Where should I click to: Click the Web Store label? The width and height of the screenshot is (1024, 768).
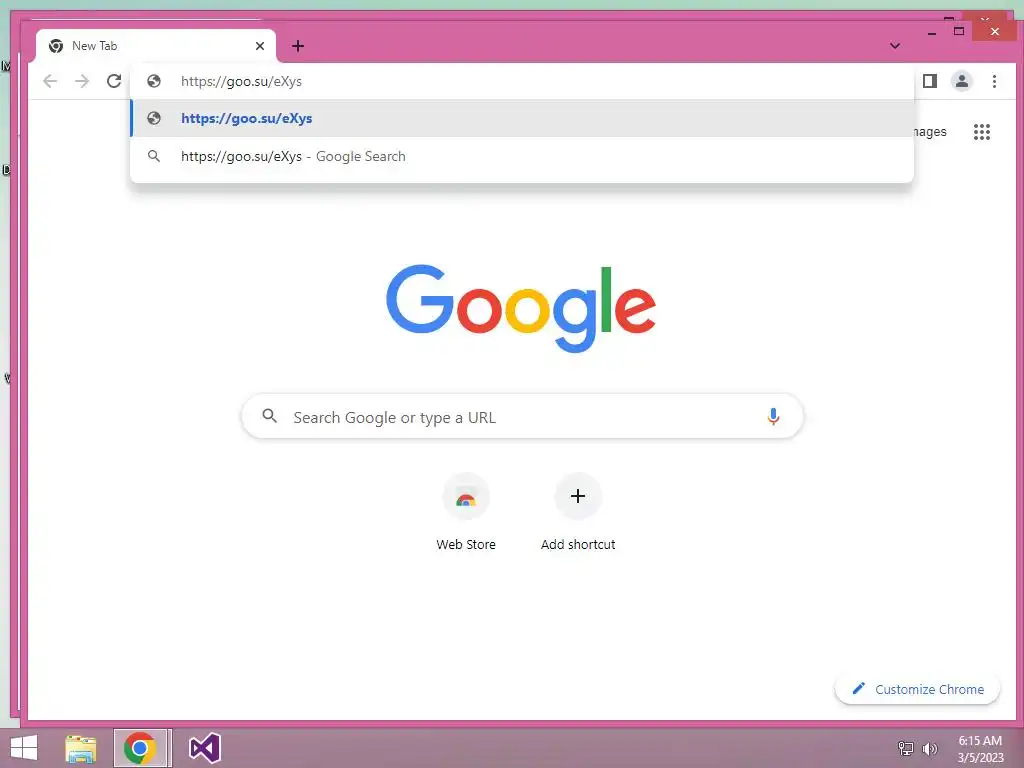pos(466,544)
